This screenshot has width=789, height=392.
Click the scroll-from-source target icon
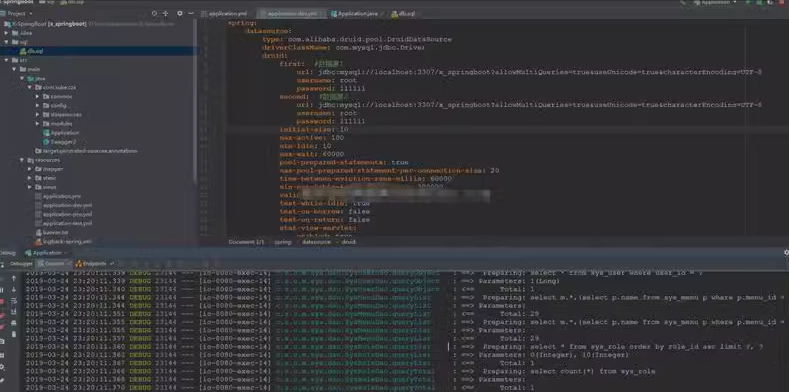[154, 14]
